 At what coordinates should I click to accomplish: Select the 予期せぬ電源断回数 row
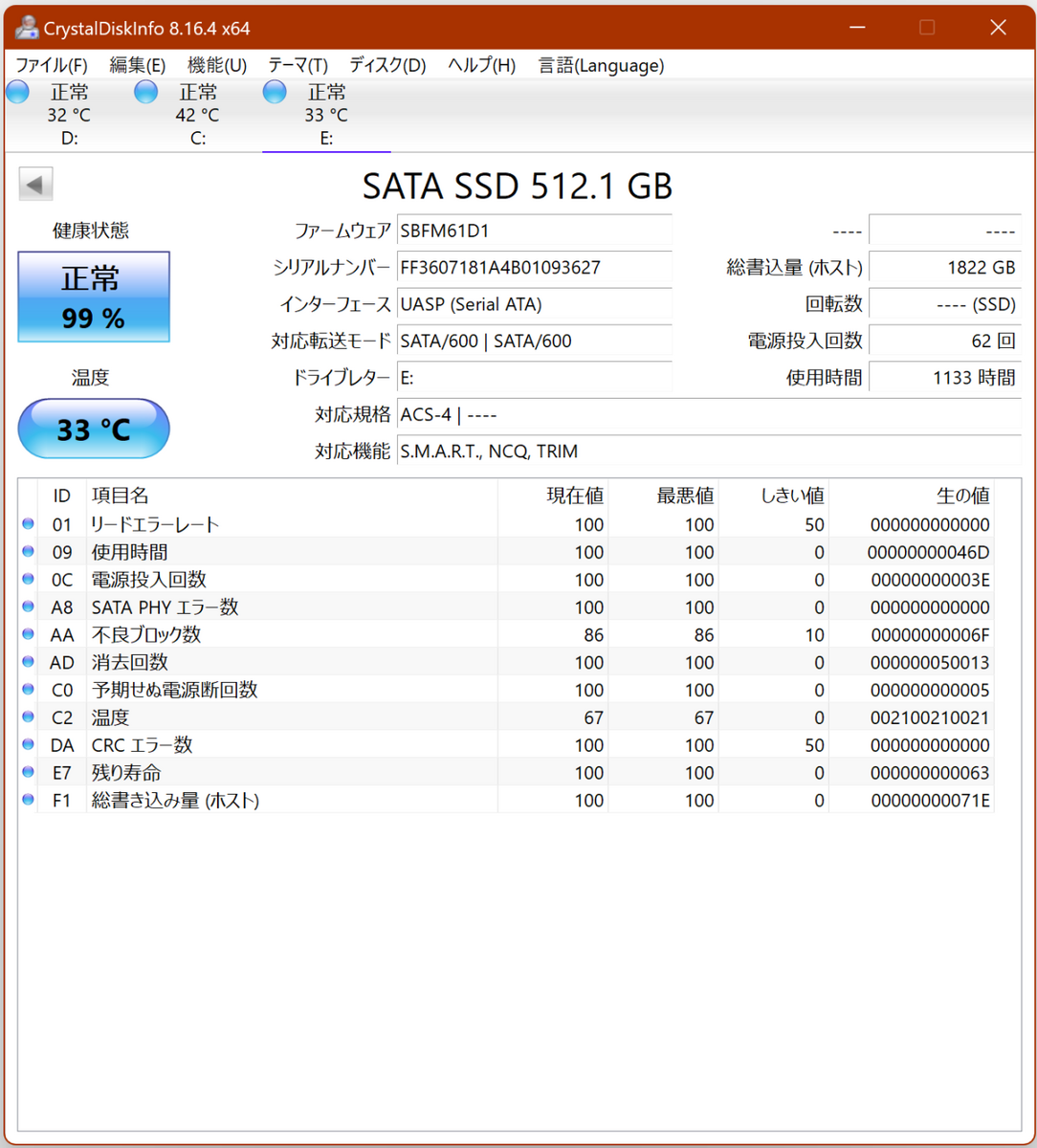[x=506, y=689]
